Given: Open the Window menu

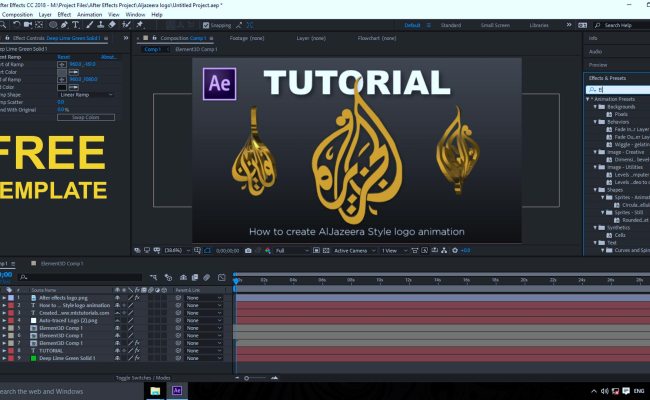Looking at the screenshot, I should tap(135, 15).
